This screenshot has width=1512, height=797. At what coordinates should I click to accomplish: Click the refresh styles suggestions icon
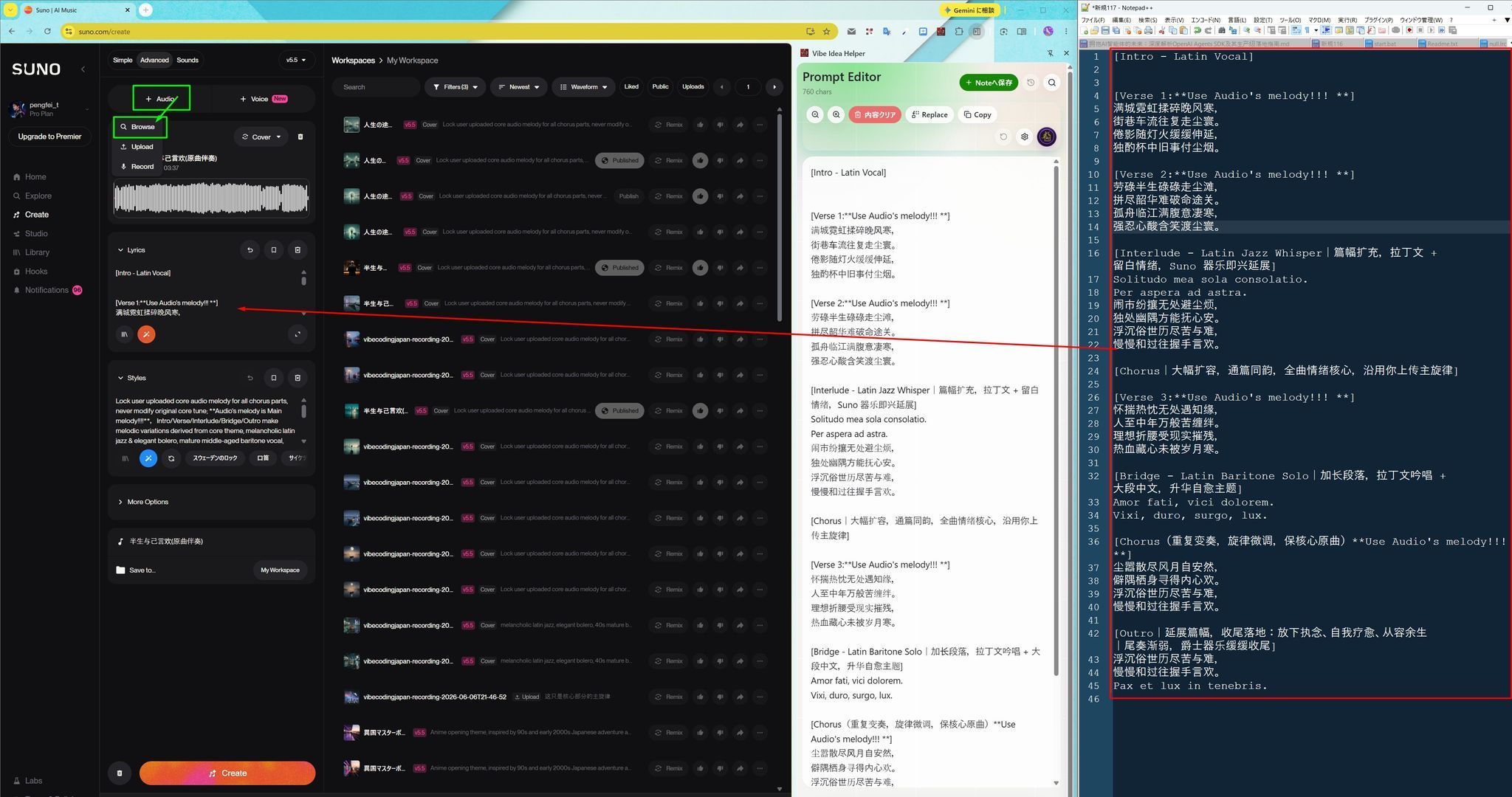coord(171,458)
